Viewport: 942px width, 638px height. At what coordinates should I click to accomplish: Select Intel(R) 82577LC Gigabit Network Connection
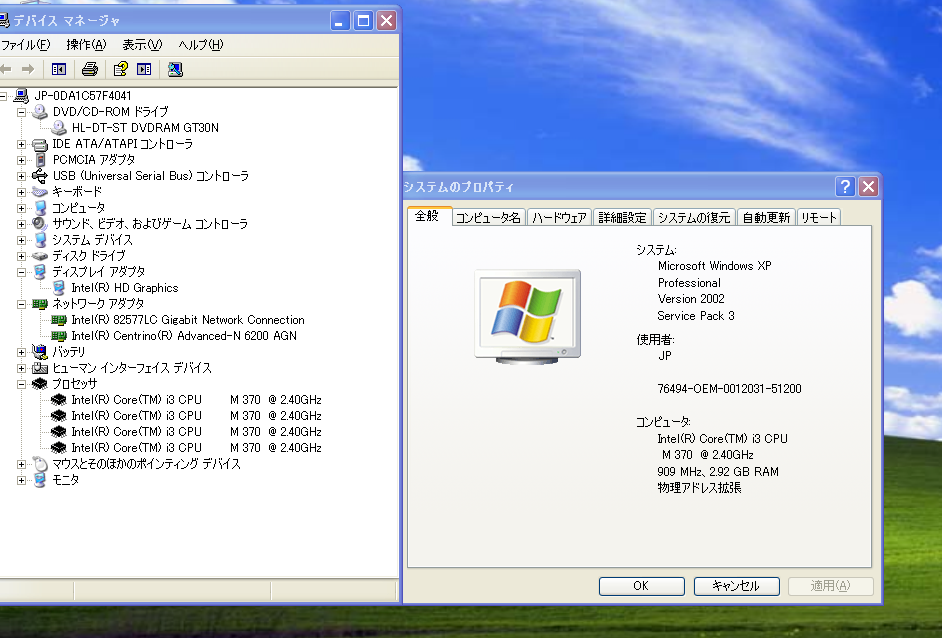point(187,320)
